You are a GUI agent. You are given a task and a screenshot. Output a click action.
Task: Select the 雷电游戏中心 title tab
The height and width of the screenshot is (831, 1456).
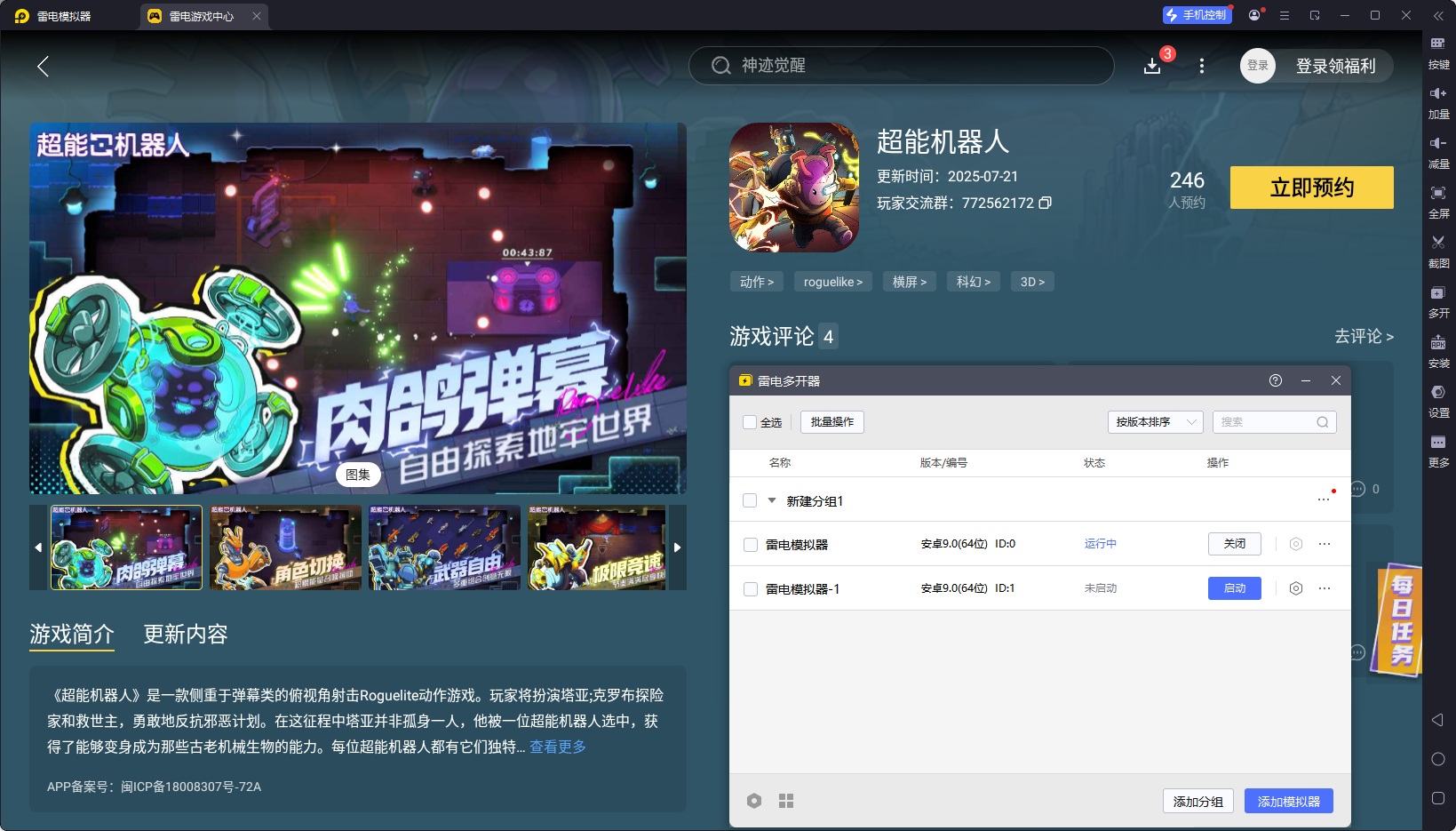click(201, 16)
